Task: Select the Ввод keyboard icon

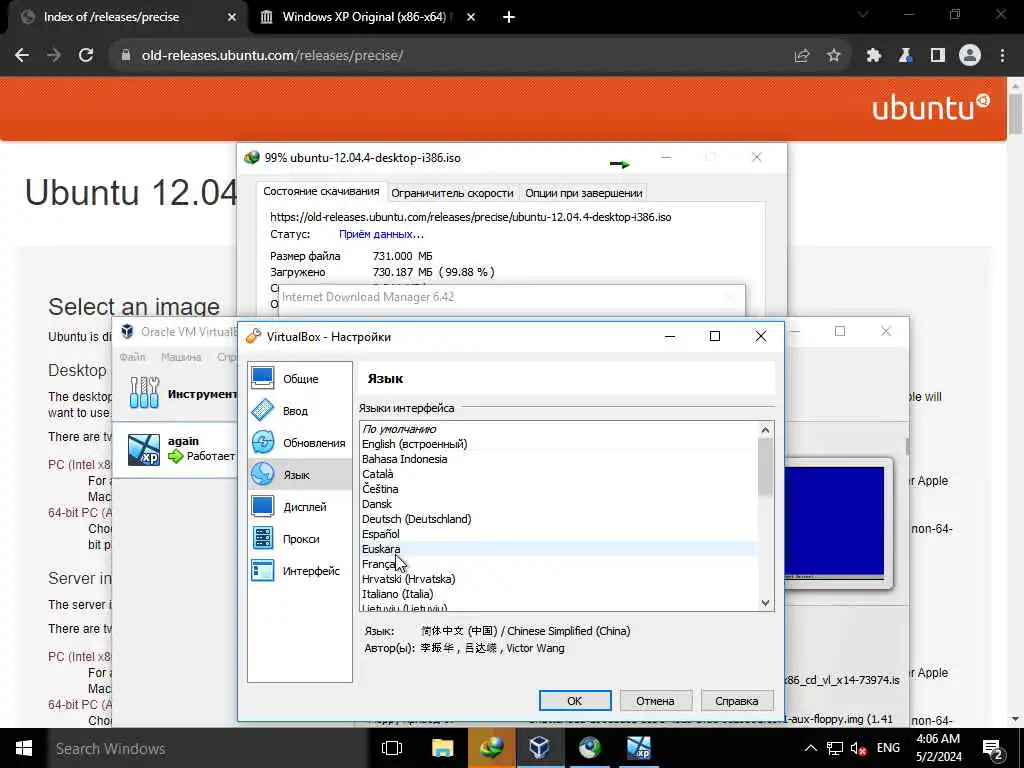Action: (263, 410)
